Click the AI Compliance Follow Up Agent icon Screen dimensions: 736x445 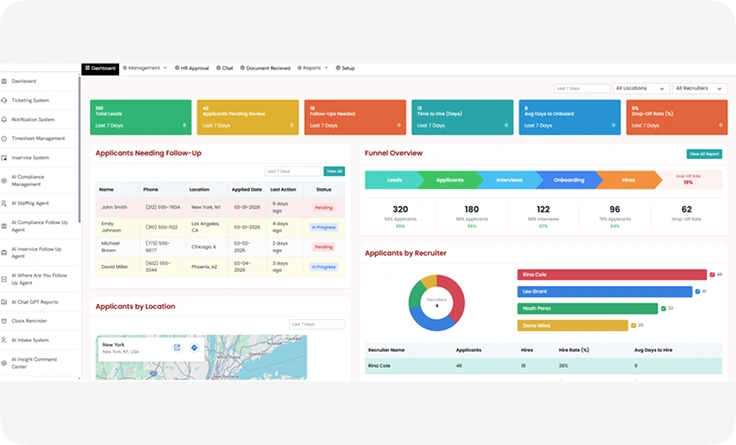coord(4,226)
